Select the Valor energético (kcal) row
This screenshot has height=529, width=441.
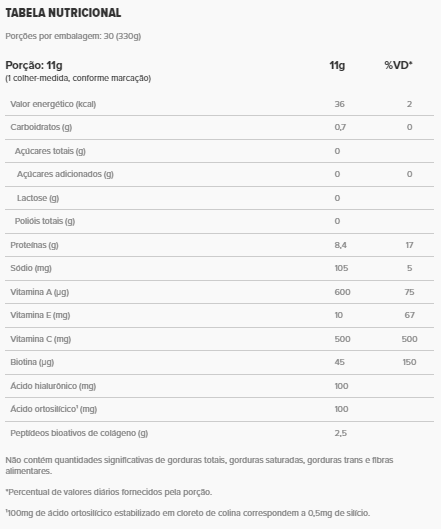[x=219, y=104]
